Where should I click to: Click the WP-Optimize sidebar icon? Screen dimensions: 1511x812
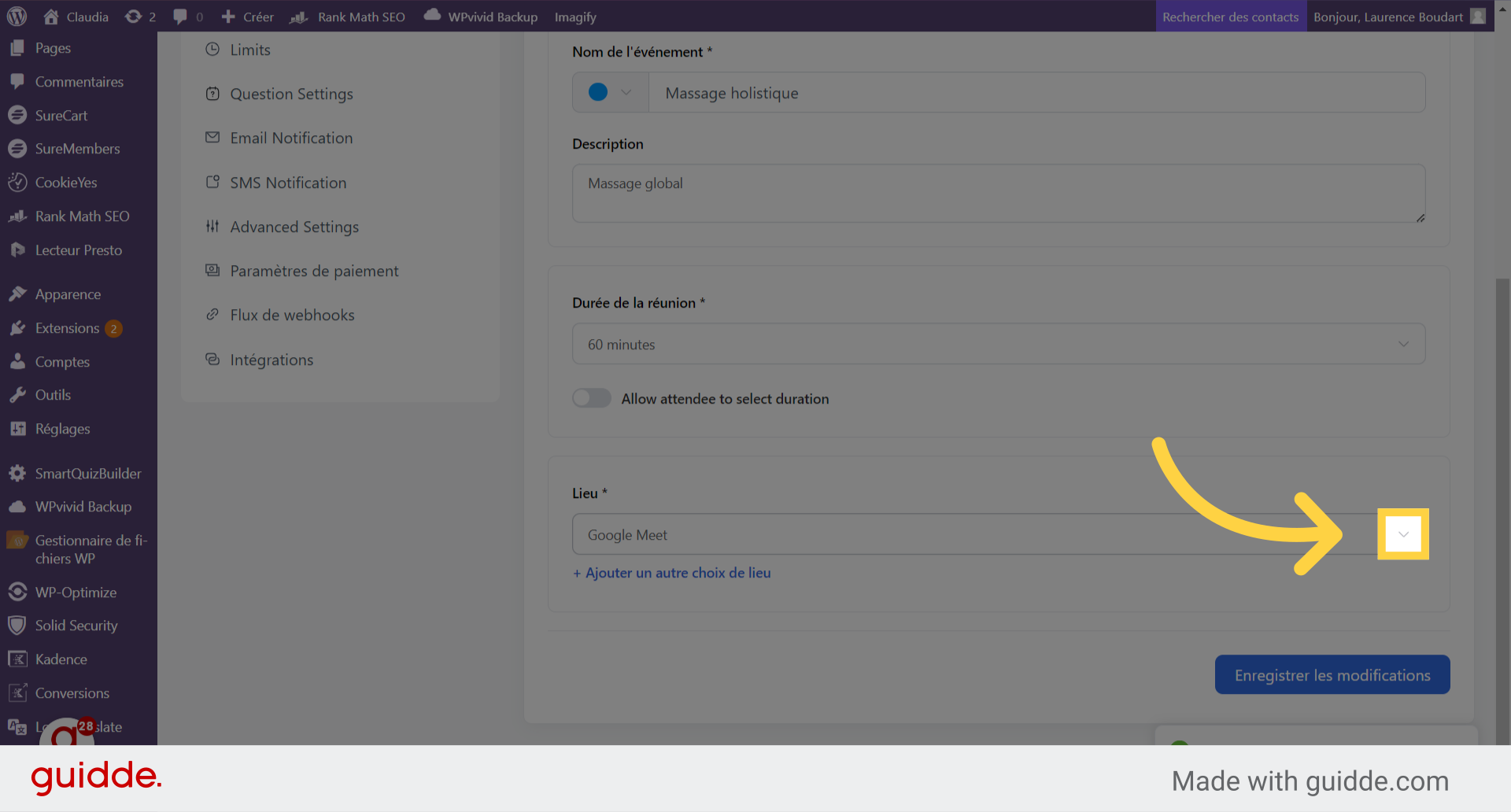coord(17,592)
